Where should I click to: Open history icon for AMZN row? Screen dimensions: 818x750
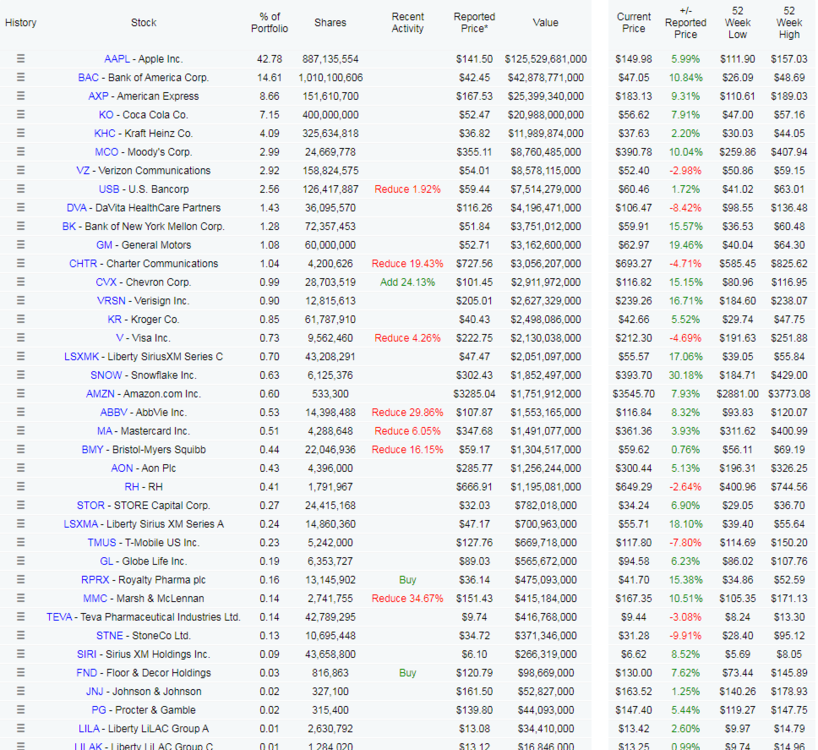click(x=21, y=394)
